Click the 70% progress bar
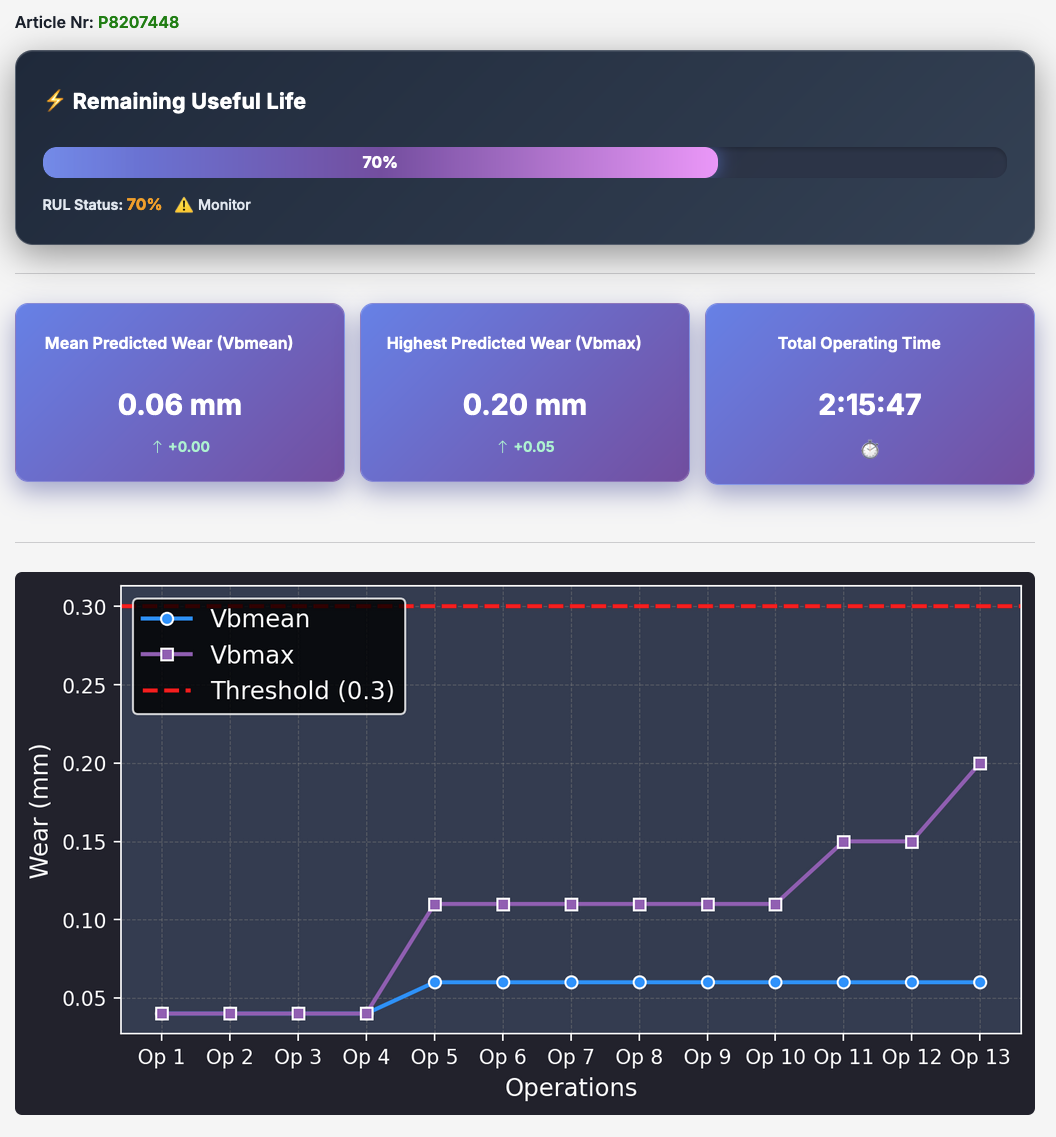Image resolution: width=1056 pixels, height=1137 pixels. (380, 161)
